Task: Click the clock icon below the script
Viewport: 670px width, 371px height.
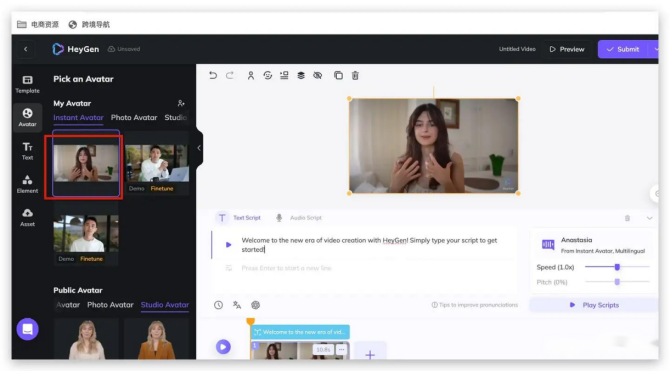Action: [x=218, y=305]
